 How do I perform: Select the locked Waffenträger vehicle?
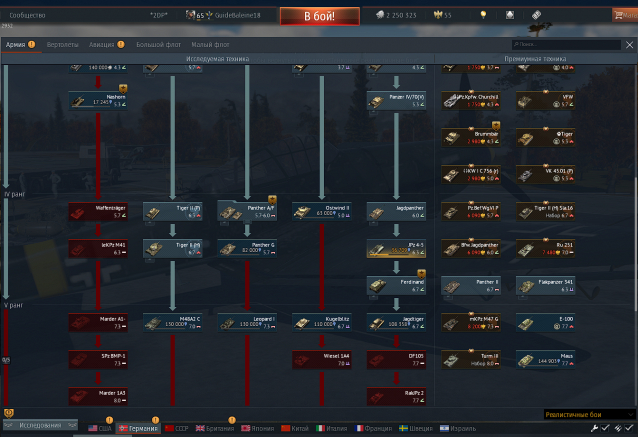(x=98, y=212)
